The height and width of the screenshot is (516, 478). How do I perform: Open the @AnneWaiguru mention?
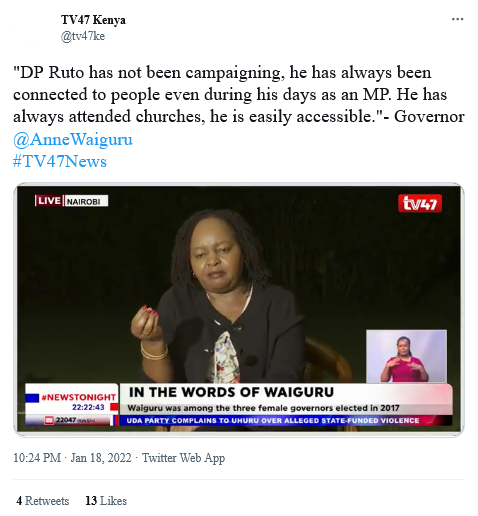73,139
